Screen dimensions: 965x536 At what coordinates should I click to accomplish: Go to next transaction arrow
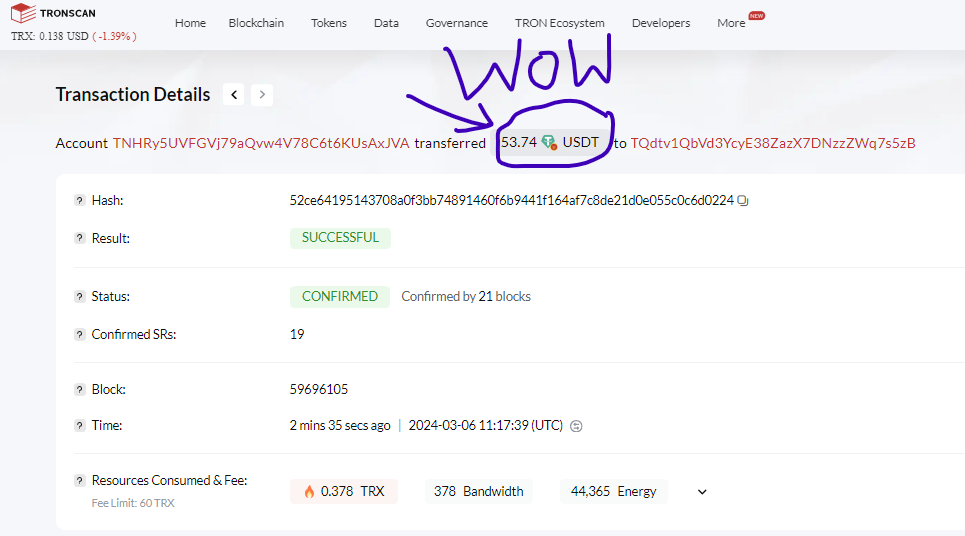tap(262, 95)
